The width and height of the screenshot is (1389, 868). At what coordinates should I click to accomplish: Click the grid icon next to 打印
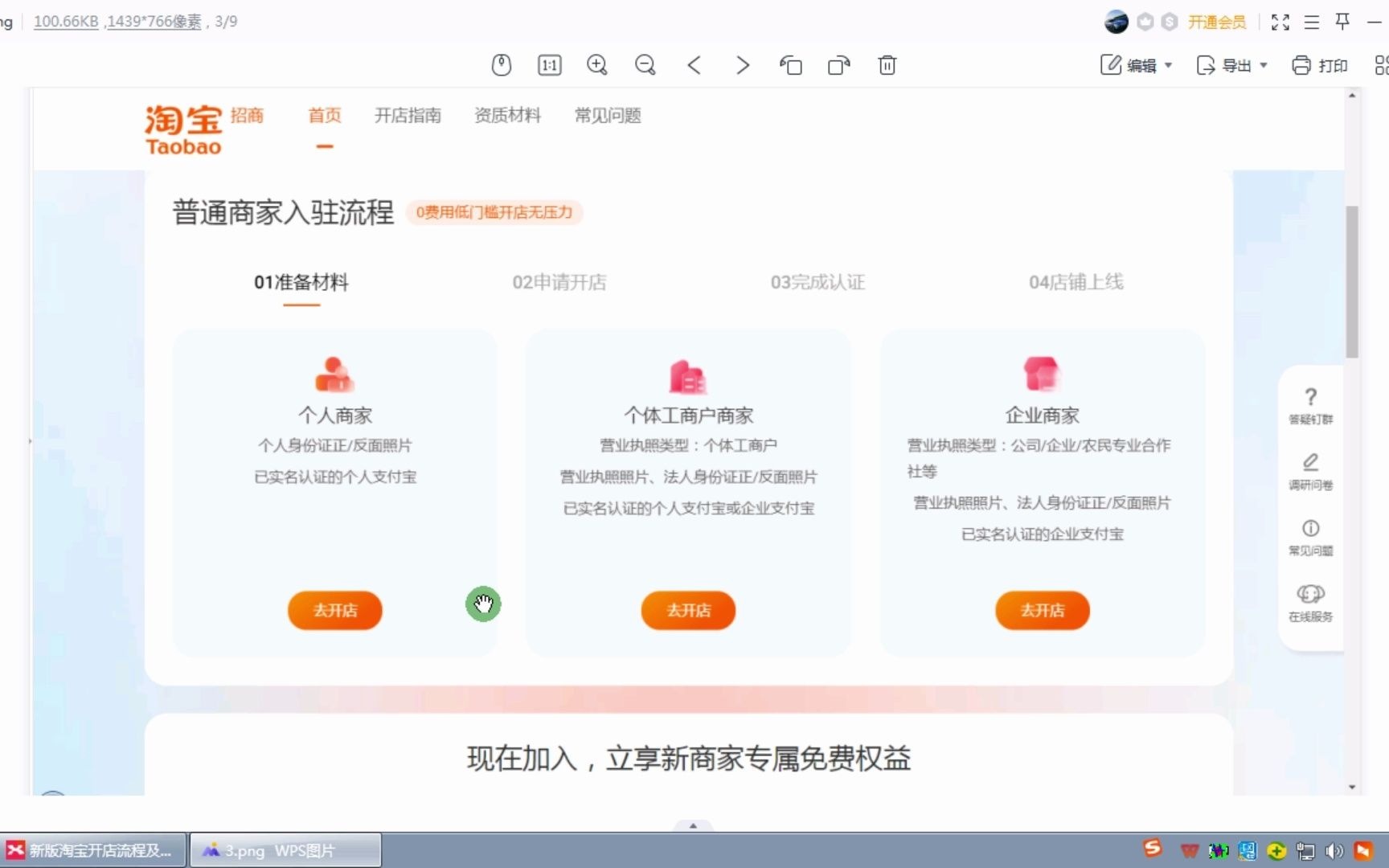pos(1382,65)
